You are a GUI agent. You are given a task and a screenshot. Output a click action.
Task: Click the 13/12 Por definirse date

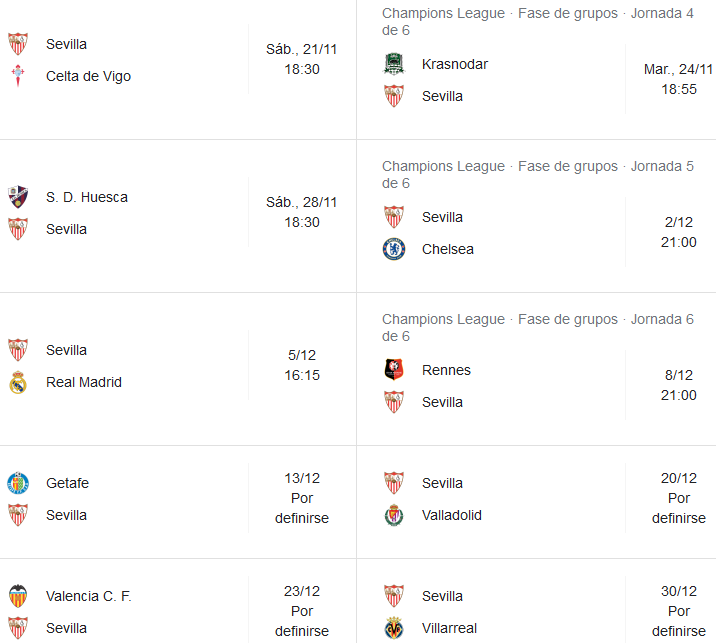(x=302, y=498)
